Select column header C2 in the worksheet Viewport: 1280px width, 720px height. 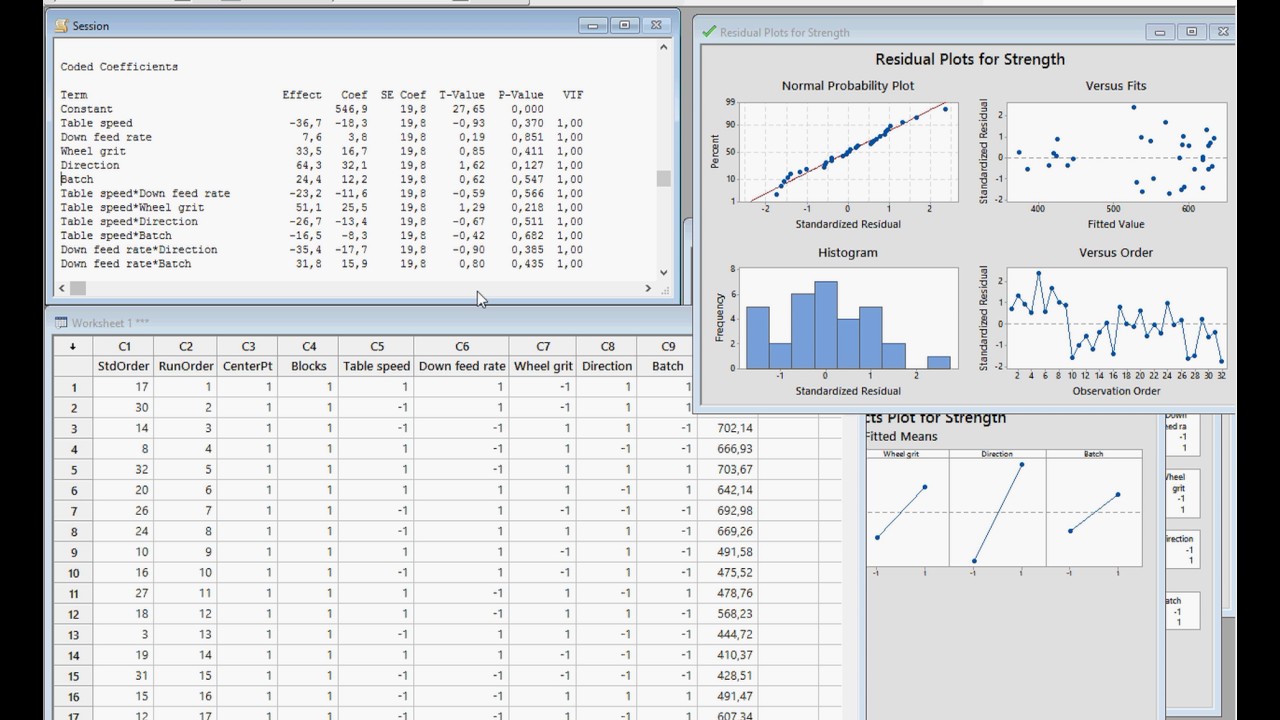pyautogui.click(x=186, y=346)
